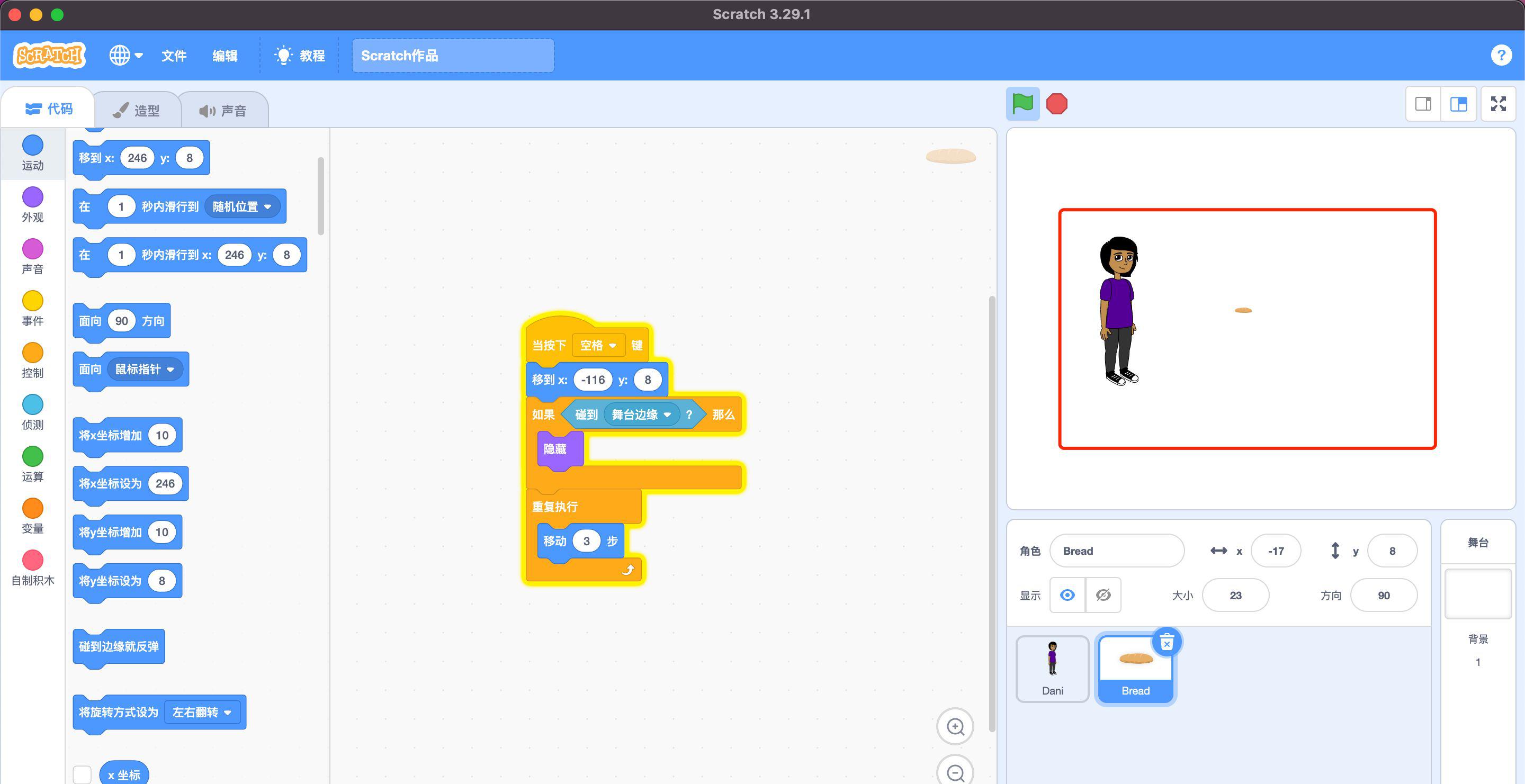Hide the sprite with crossed eye
This screenshot has height=784, width=1525.
[x=1103, y=595]
